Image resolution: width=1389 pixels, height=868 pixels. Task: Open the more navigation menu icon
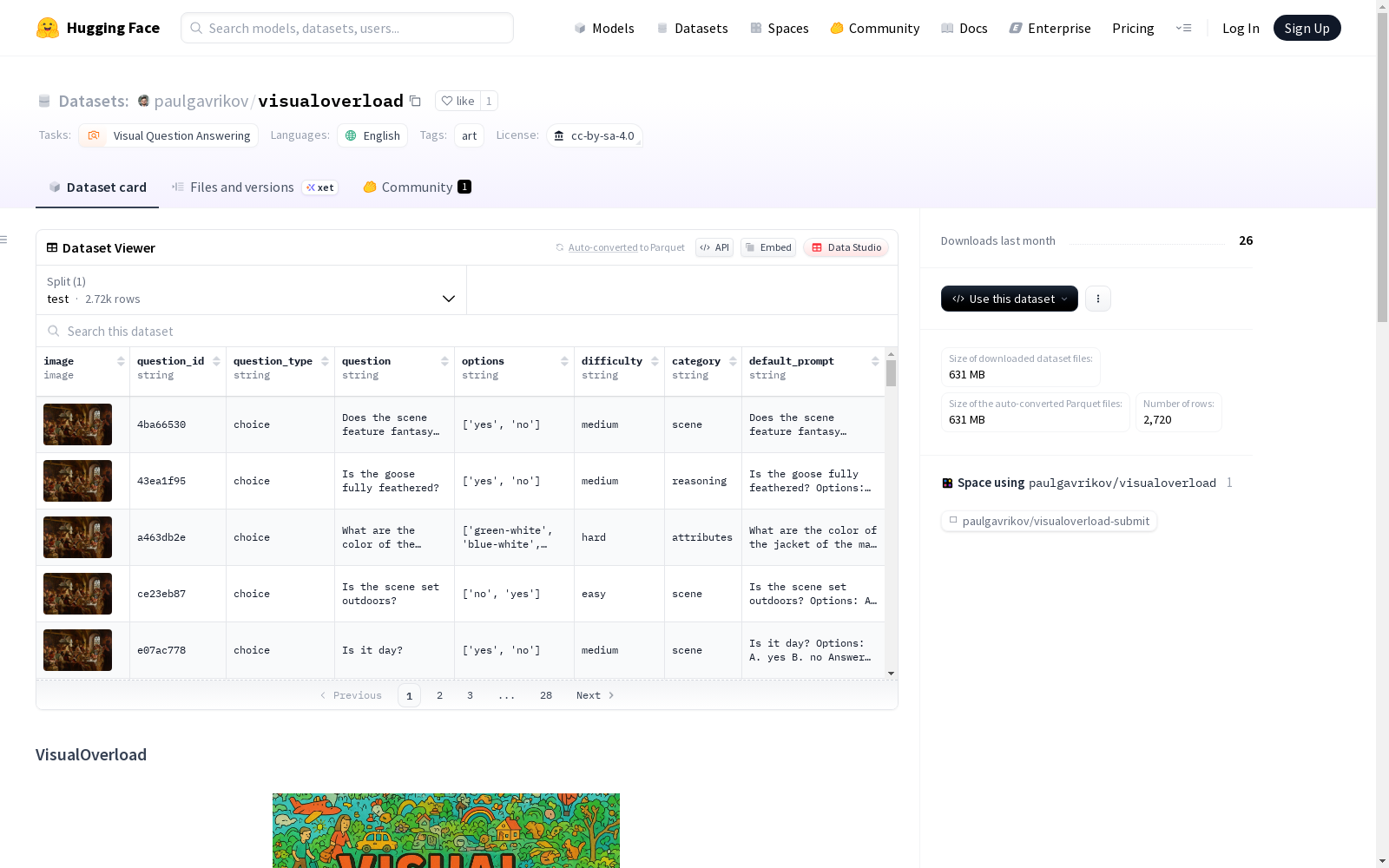1183,28
